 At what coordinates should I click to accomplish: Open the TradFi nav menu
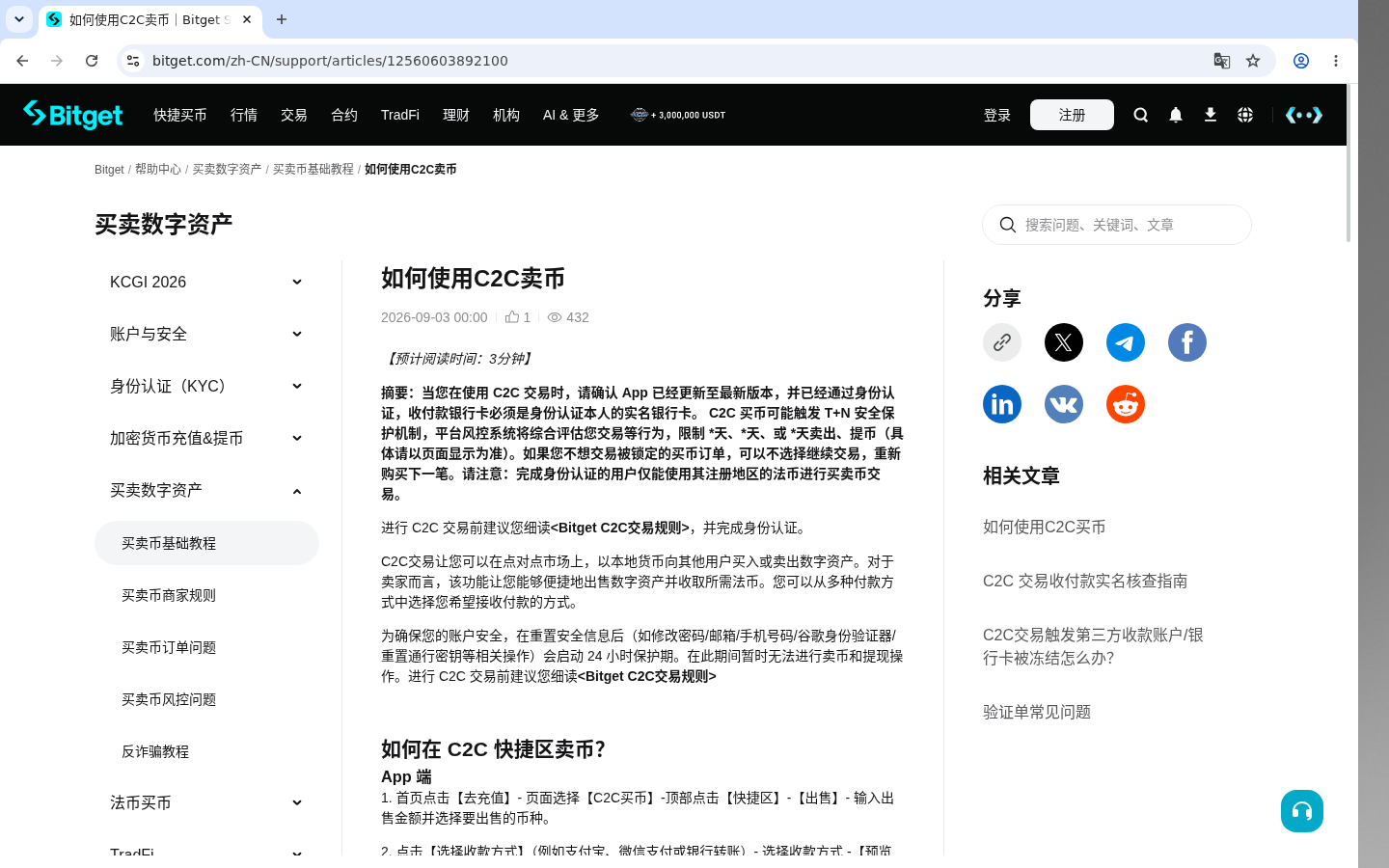400,115
